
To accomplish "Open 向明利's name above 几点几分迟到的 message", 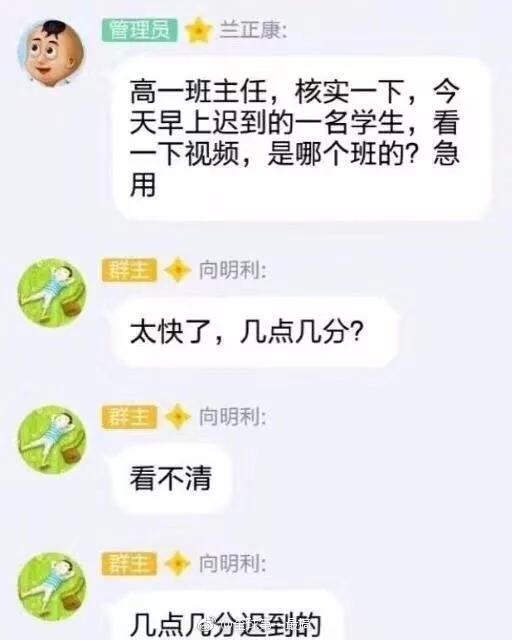I will pos(233,564).
